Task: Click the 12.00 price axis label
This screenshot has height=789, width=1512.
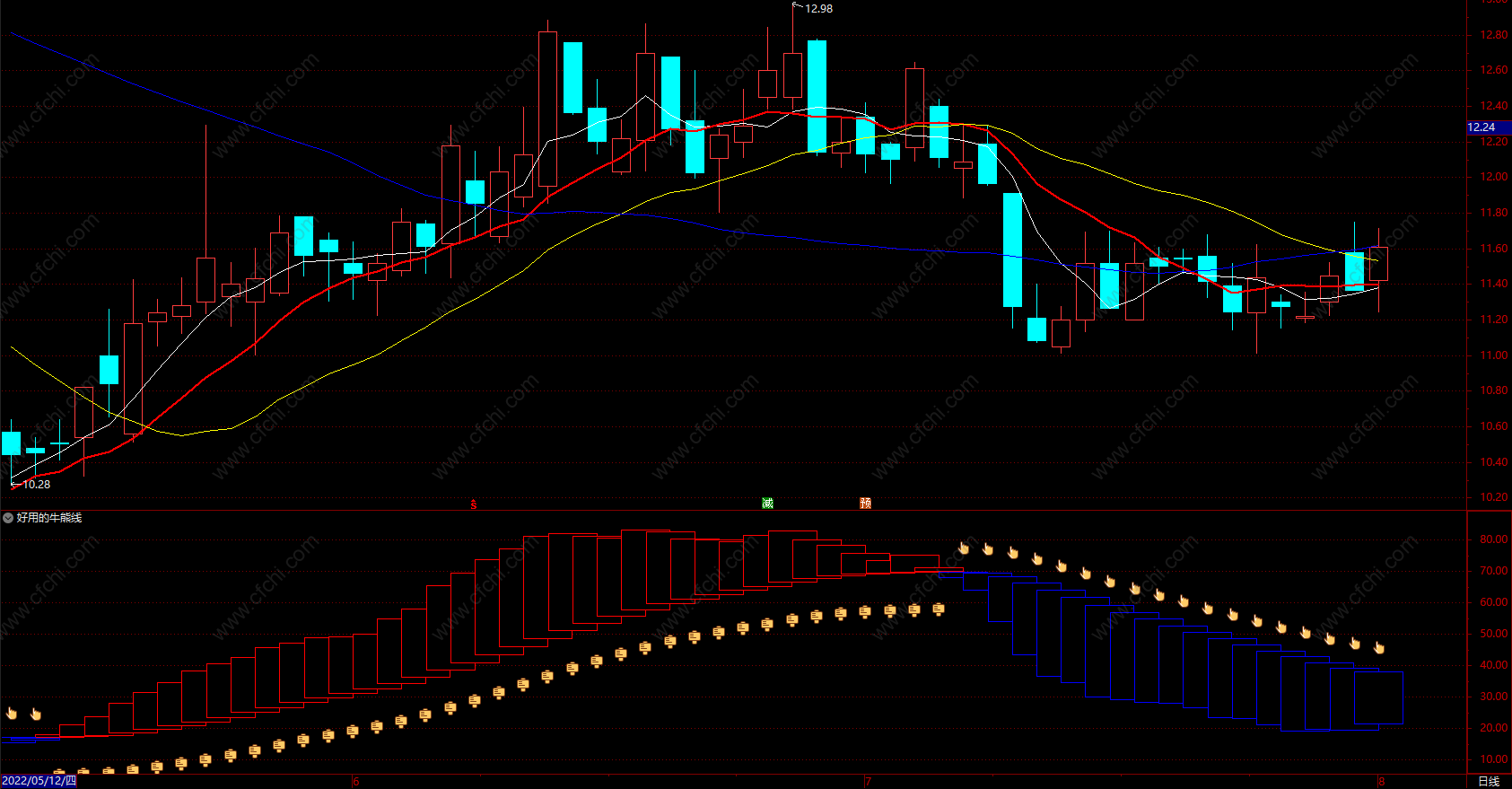Action: (1494, 177)
